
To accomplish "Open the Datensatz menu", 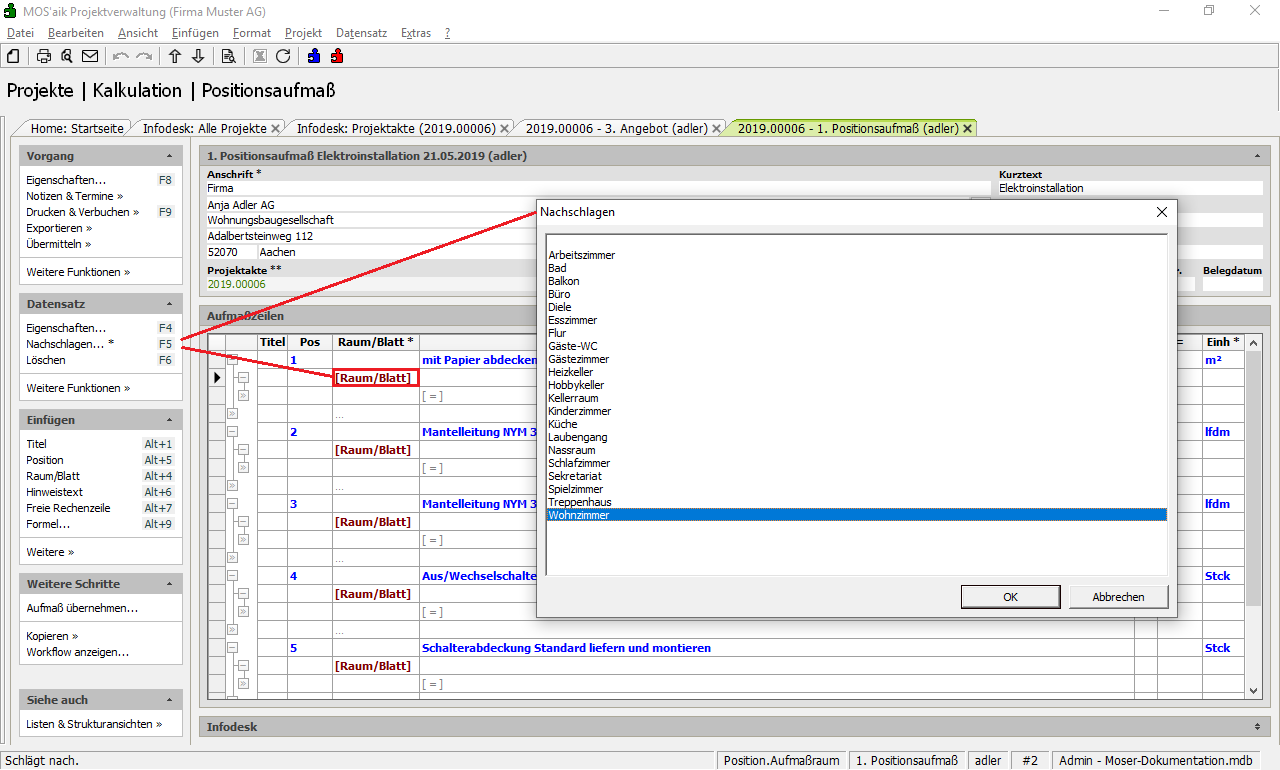I will tap(361, 33).
